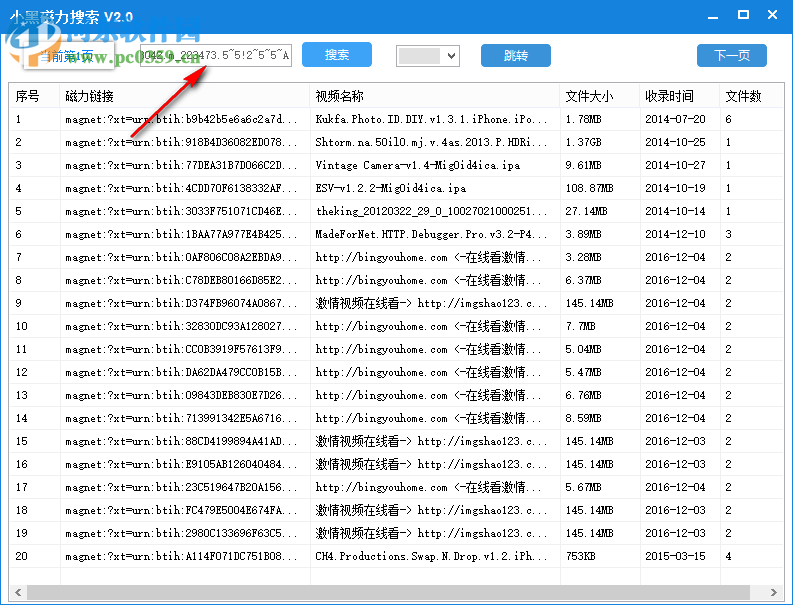Close the 小黑磁力搜索 window
793x605 pixels.
click(772, 15)
